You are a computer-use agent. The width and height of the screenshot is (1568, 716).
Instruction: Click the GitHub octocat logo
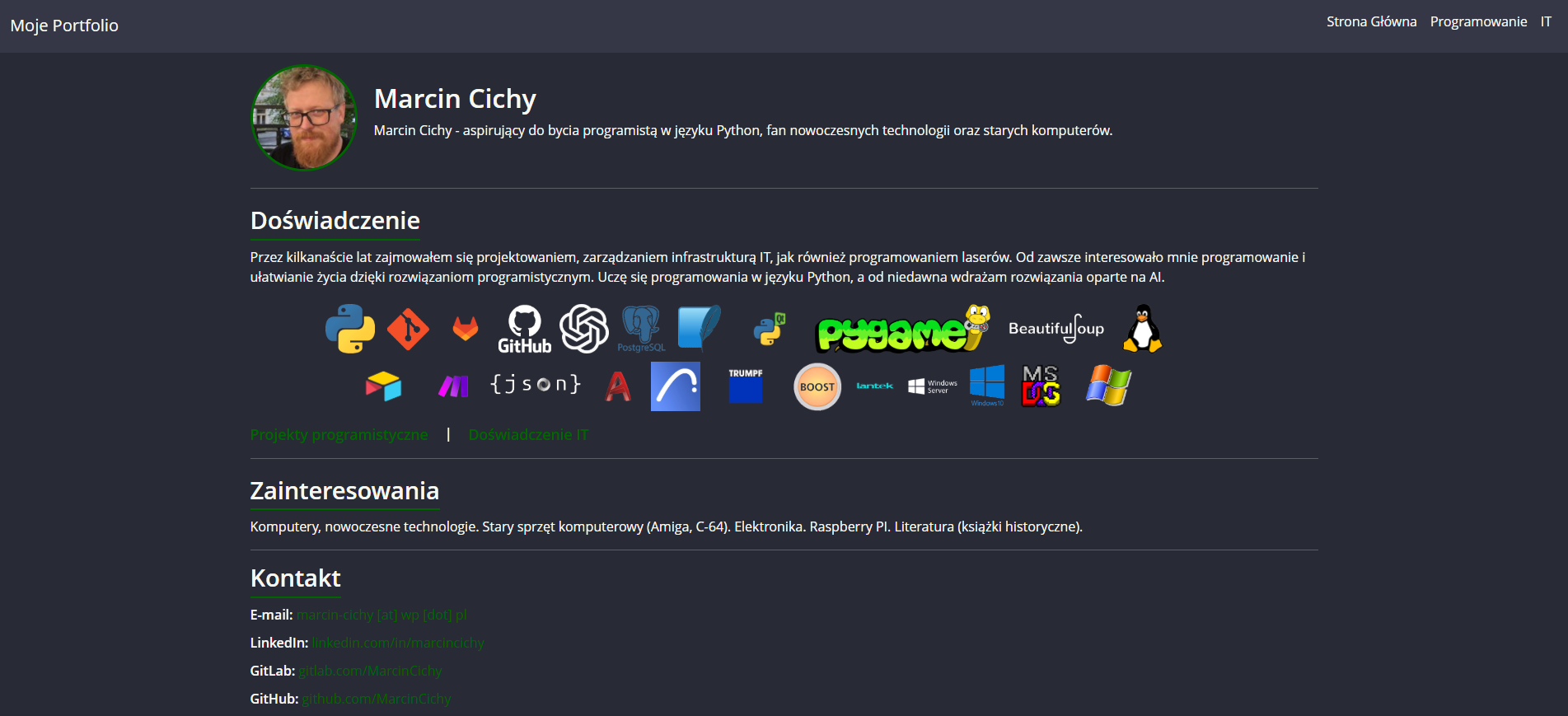525,329
